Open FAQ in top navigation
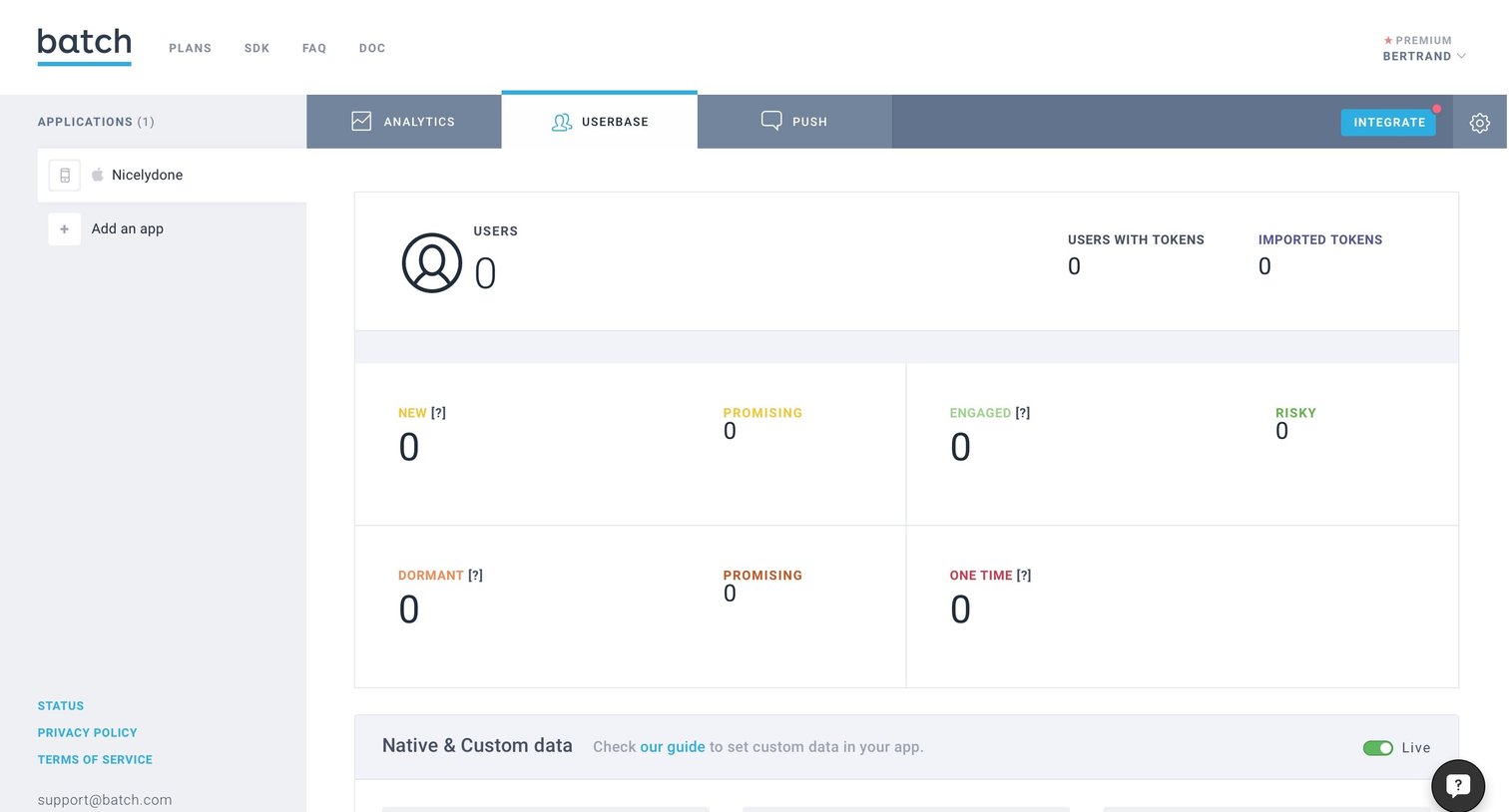The image size is (1509, 812). (314, 48)
